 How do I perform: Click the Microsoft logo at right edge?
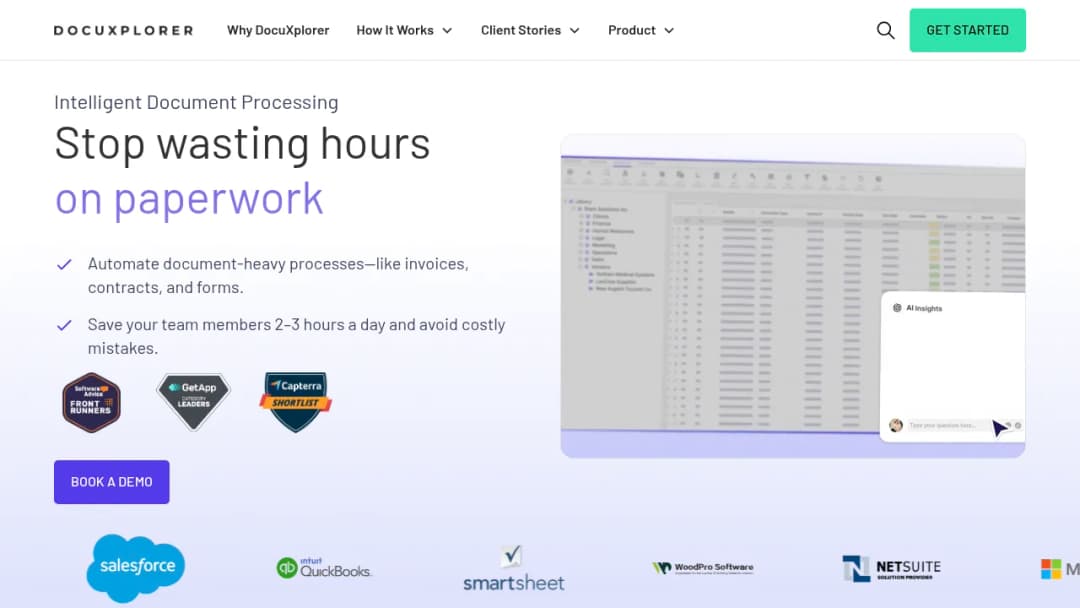click(1060, 569)
